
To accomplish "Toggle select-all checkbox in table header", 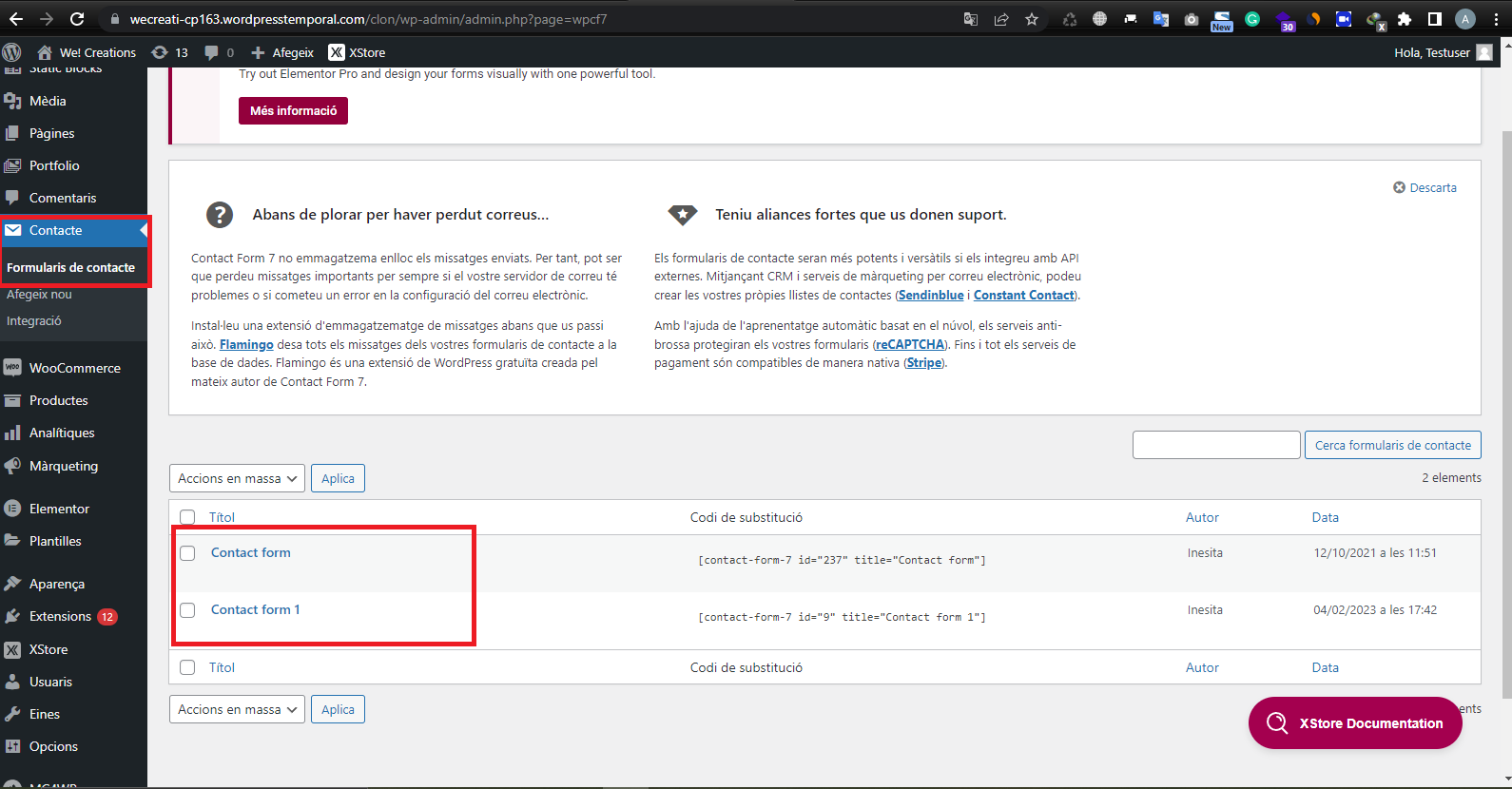I will [187, 517].
